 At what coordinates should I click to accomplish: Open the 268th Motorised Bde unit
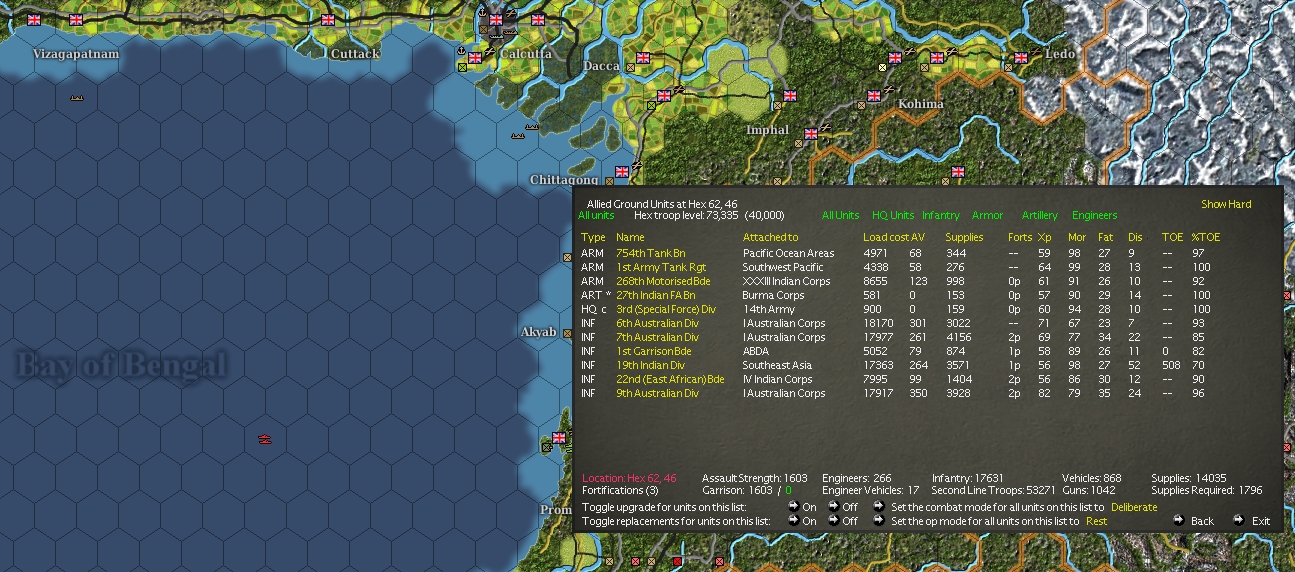(663, 281)
